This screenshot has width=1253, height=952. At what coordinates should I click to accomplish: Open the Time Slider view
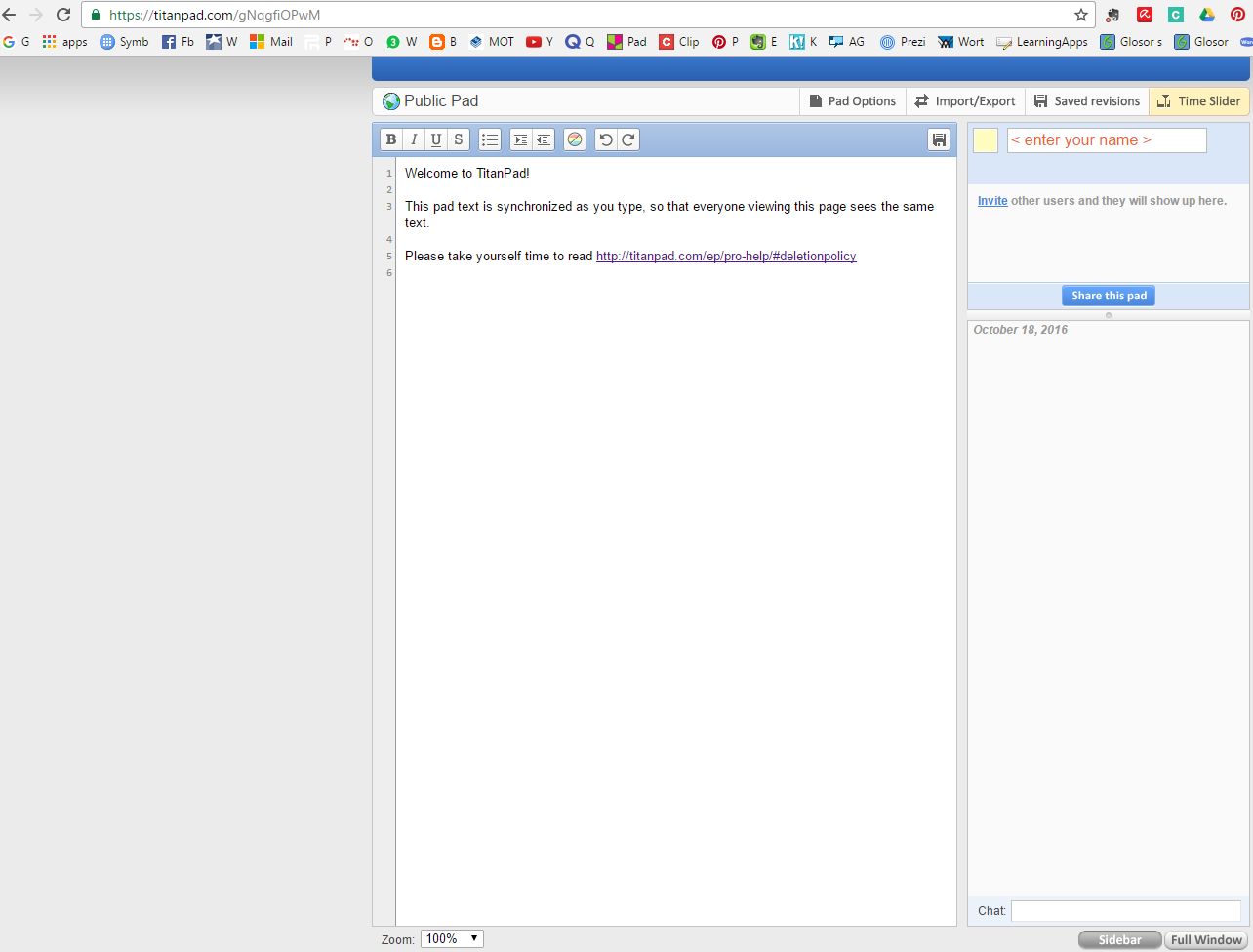(1198, 101)
